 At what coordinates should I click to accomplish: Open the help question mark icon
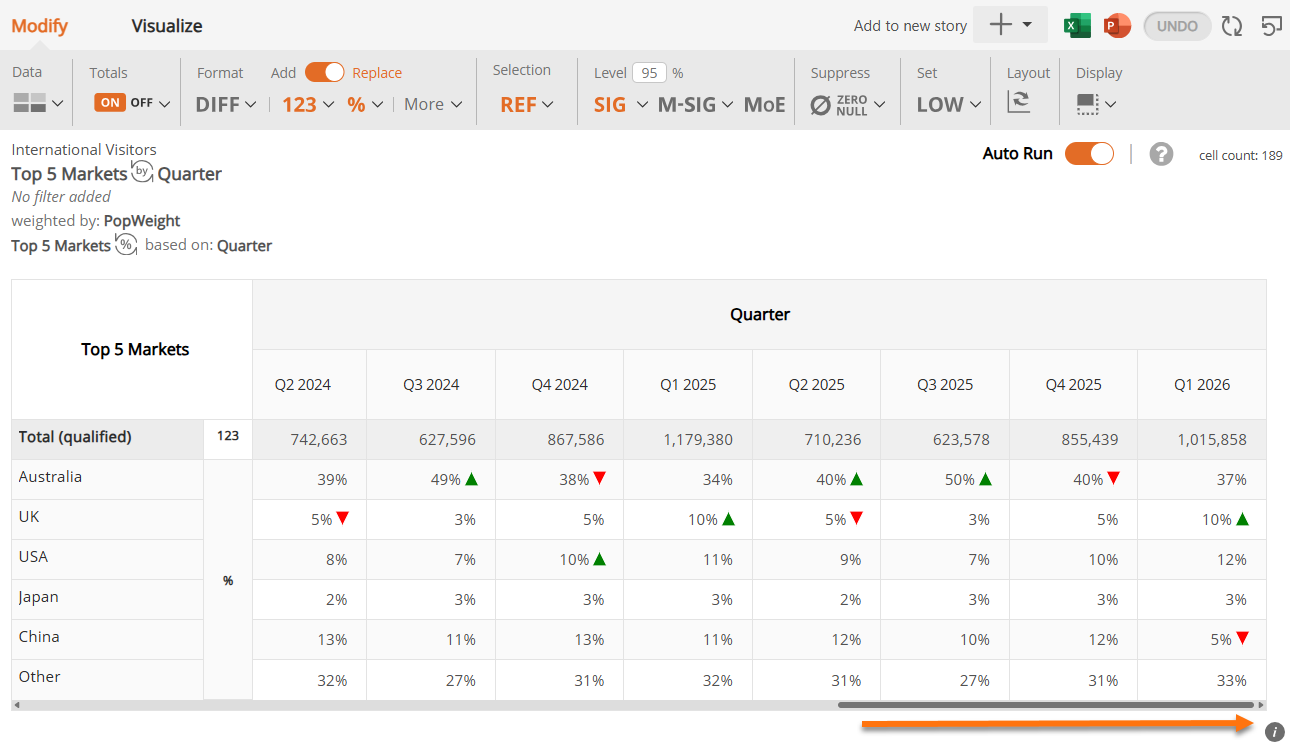click(1161, 154)
